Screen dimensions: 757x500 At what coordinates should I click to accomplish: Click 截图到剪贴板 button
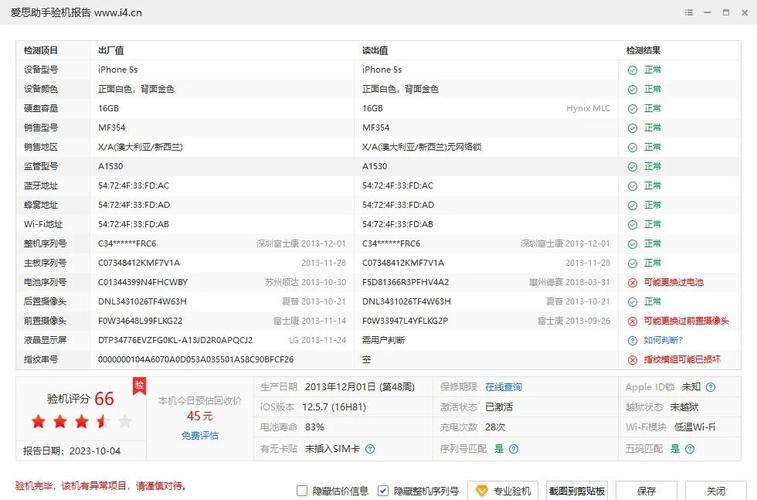(576, 491)
